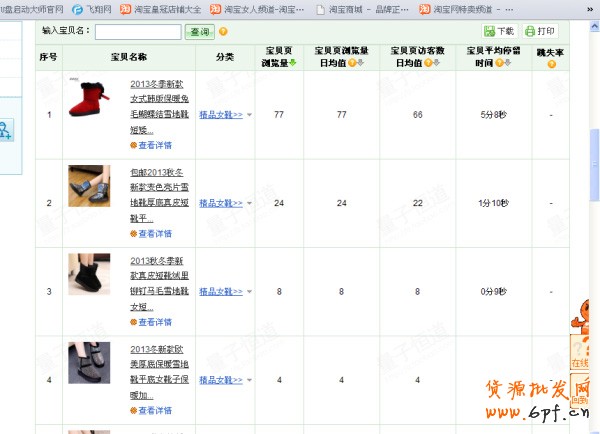
Task: Open the 淘宝皇冠店铺大全 bookmark
Action: (x=160, y=8)
